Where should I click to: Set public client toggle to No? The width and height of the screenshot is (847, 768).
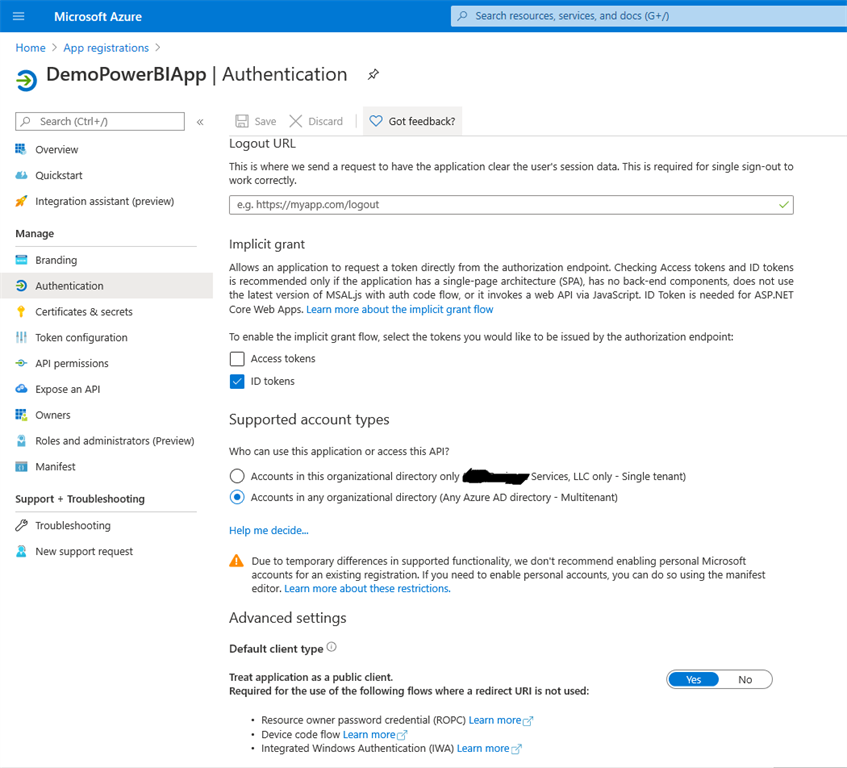click(x=745, y=679)
